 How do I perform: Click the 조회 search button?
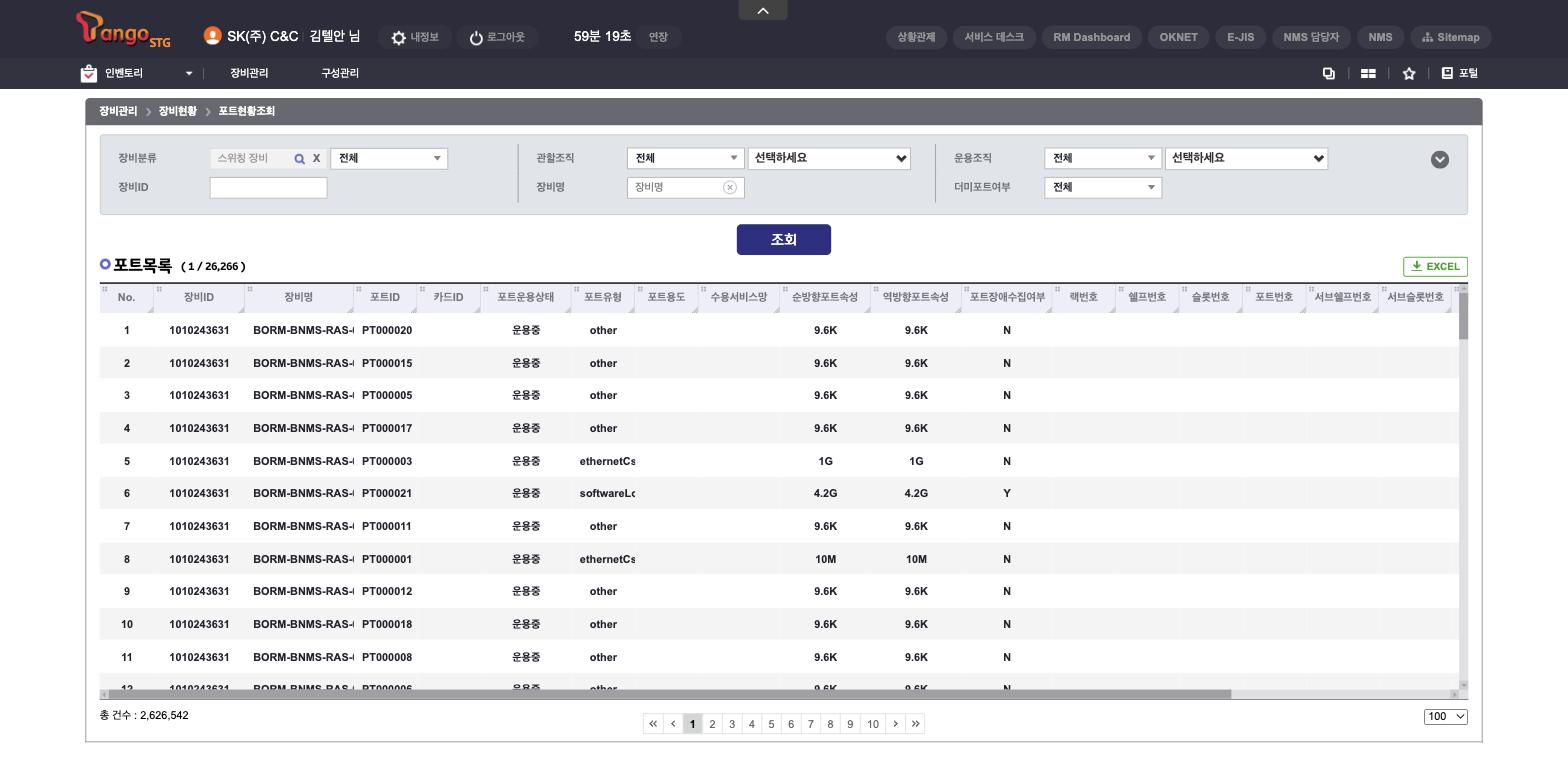(x=784, y=239)
